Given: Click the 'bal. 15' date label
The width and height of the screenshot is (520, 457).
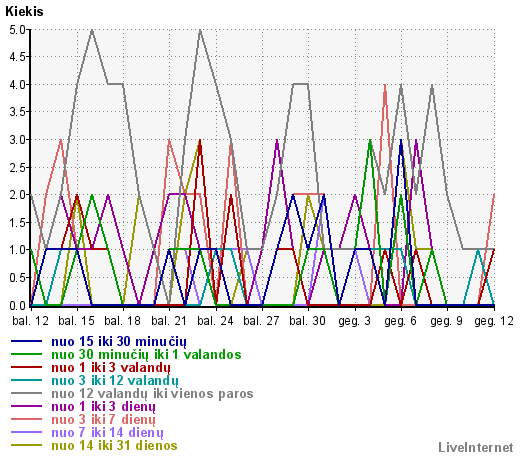Looking at the screenshot, I should click(76, 321).
